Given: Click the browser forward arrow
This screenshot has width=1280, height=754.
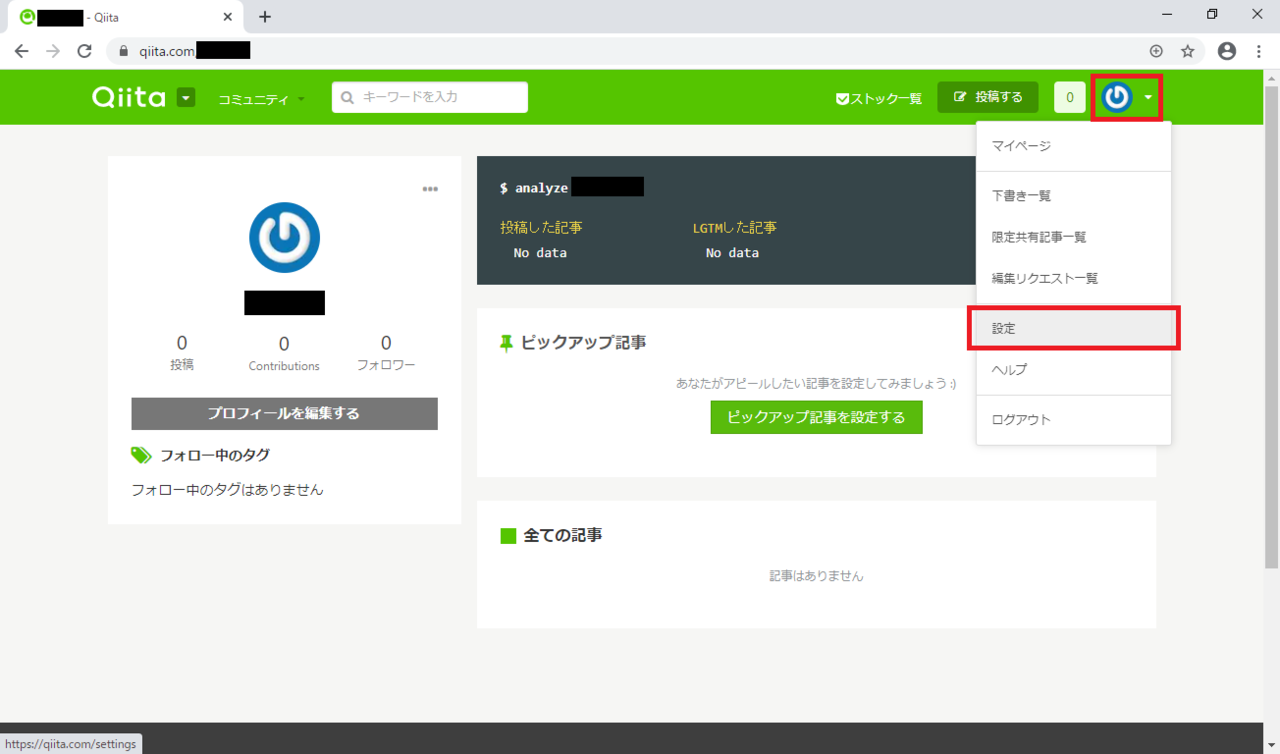Looking at the screenshot, I should click(53, 51).
